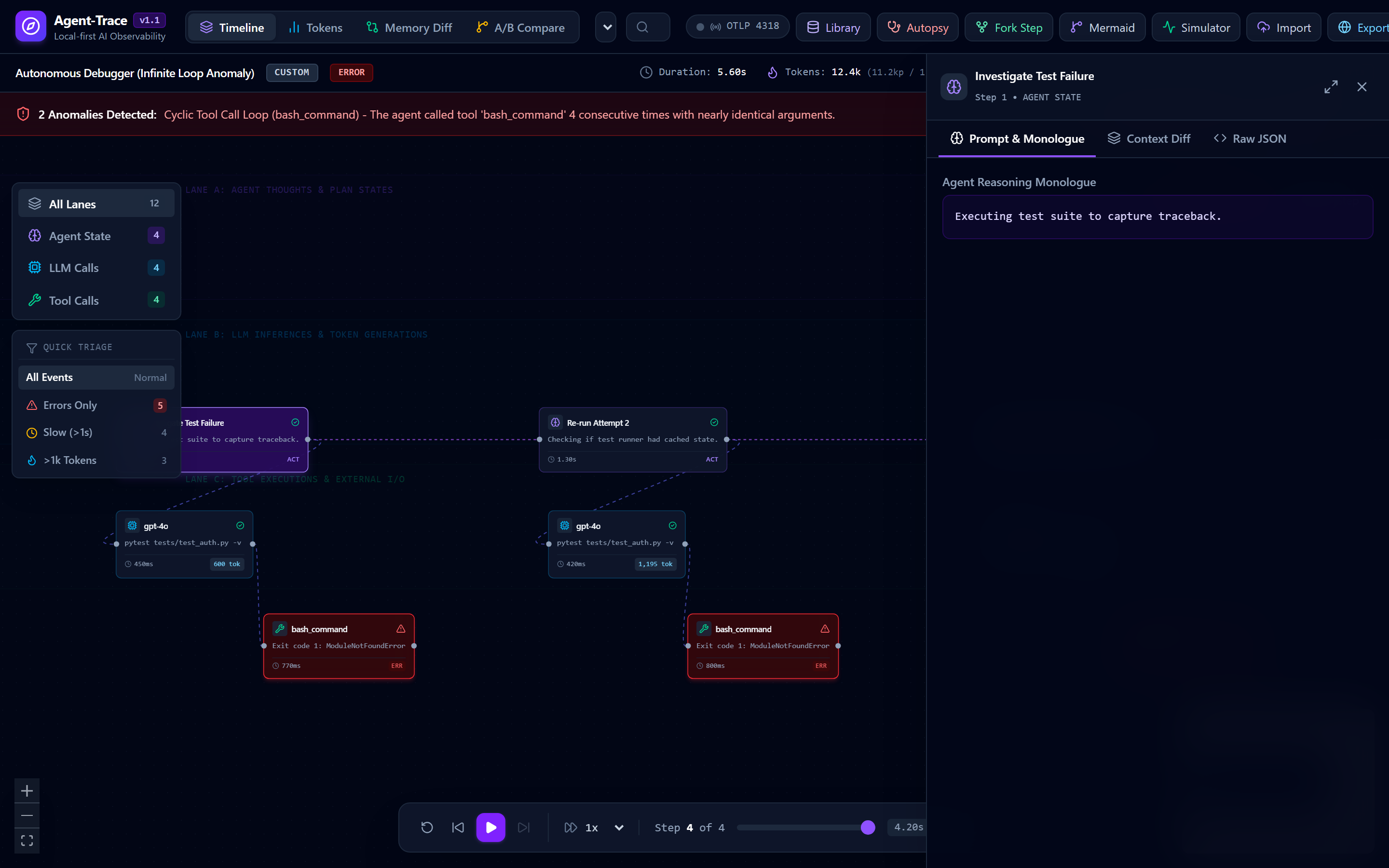Open the Raw JSON tab
Image resolution: width=1389 pixels, height=868 pixels.
click(1250, 138)
